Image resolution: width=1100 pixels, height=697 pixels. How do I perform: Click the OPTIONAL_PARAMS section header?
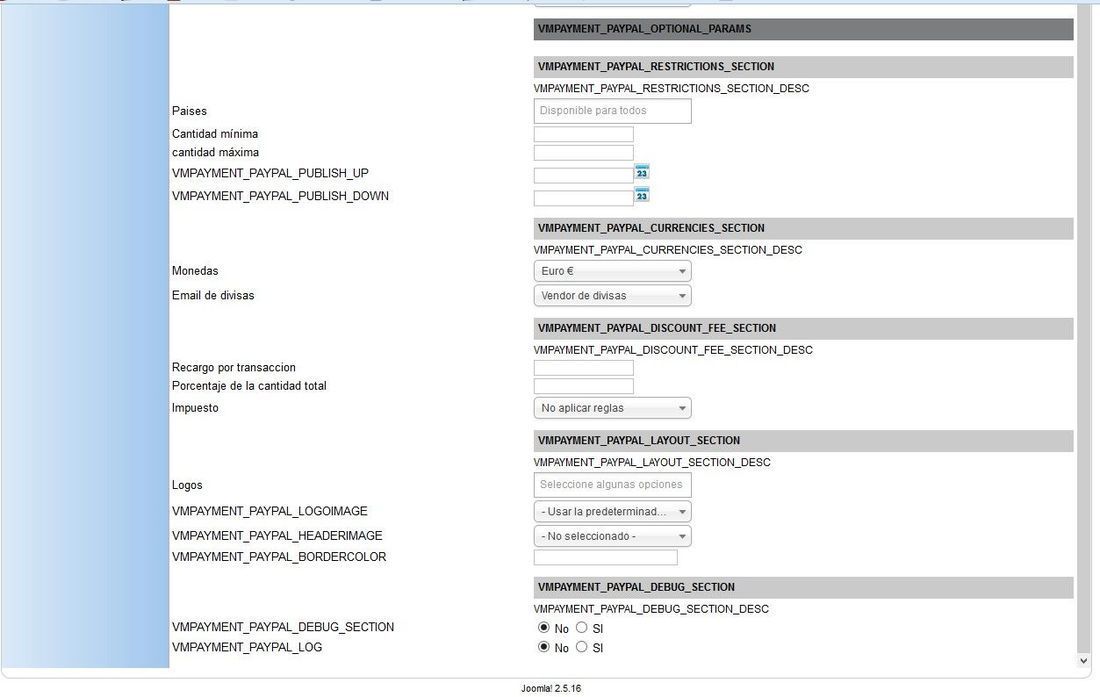point(803,29)
